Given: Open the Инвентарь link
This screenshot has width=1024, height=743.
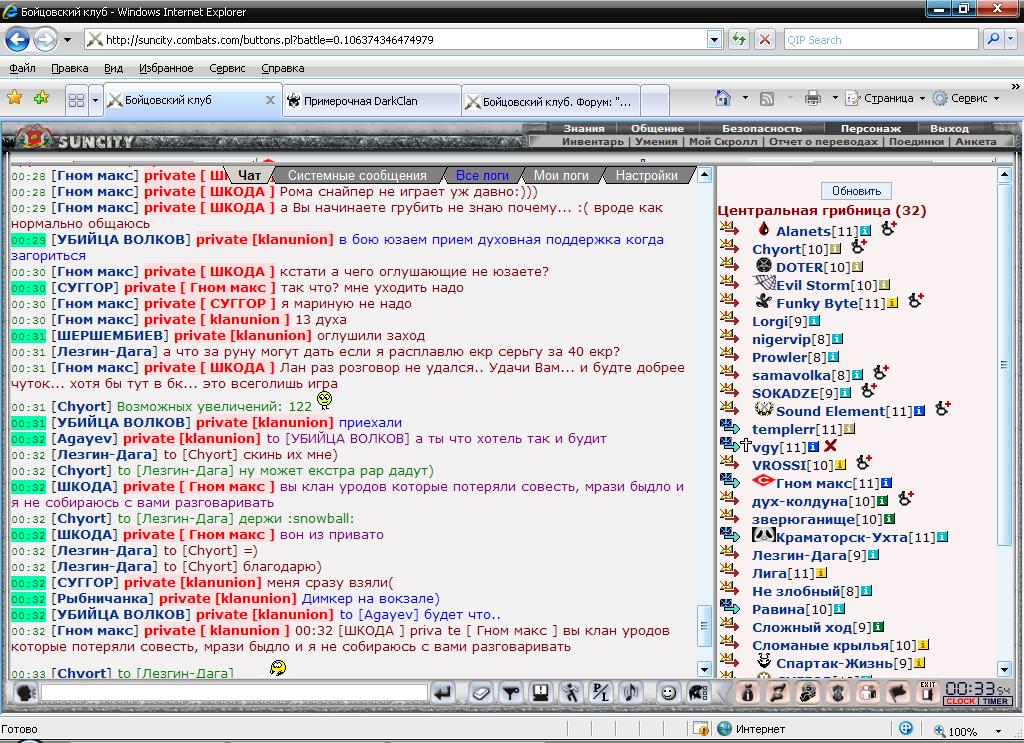Looking at the screenshot, I should click(592, 142).
